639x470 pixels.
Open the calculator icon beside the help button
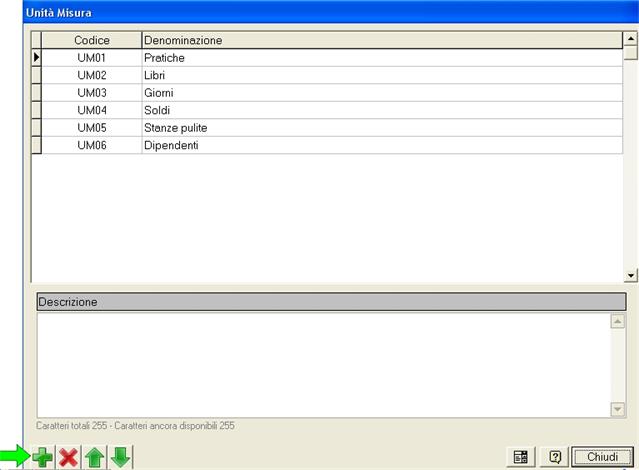521,457
